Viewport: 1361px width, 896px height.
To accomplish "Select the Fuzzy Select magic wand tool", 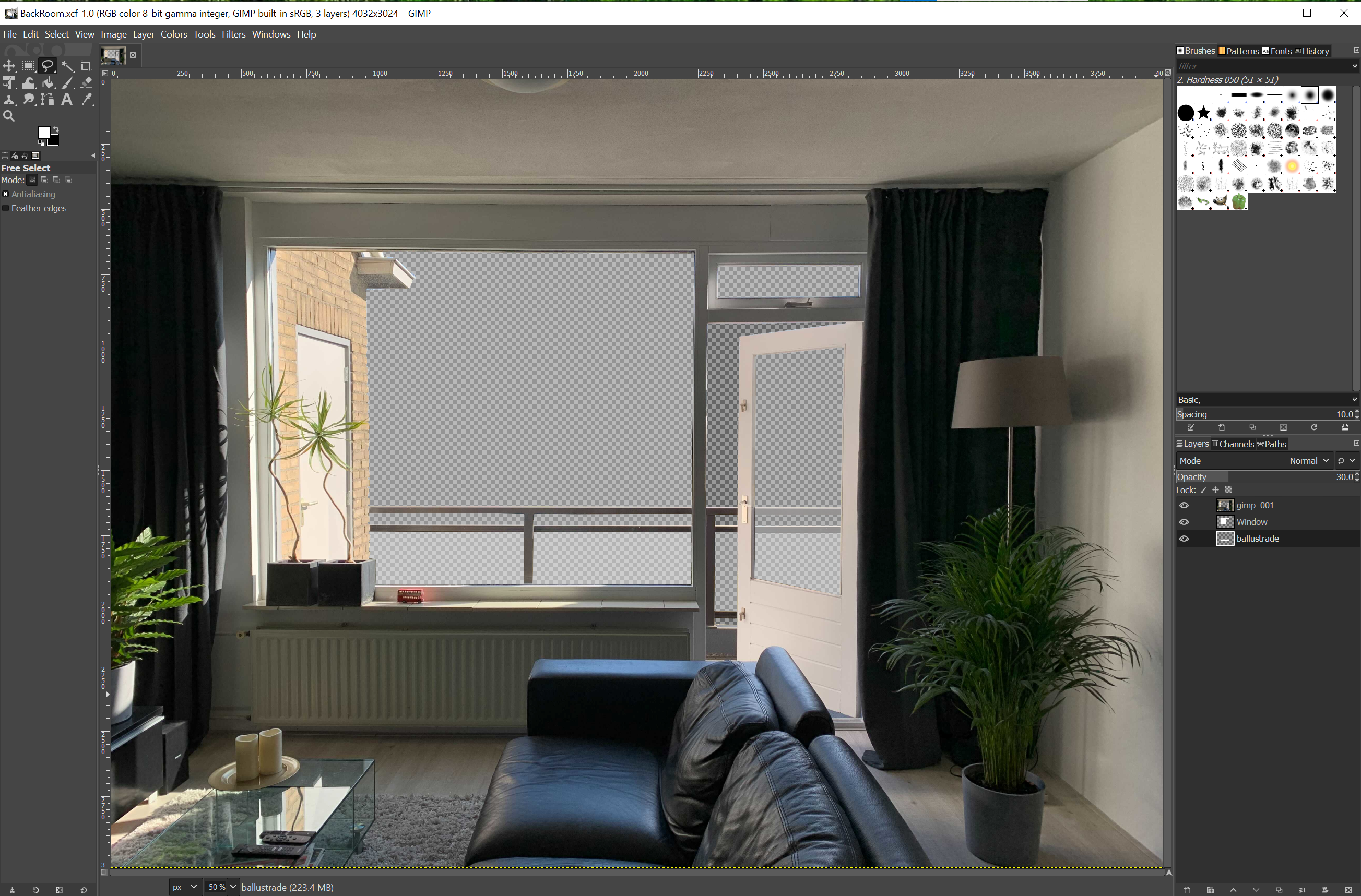I will (67, 66).
